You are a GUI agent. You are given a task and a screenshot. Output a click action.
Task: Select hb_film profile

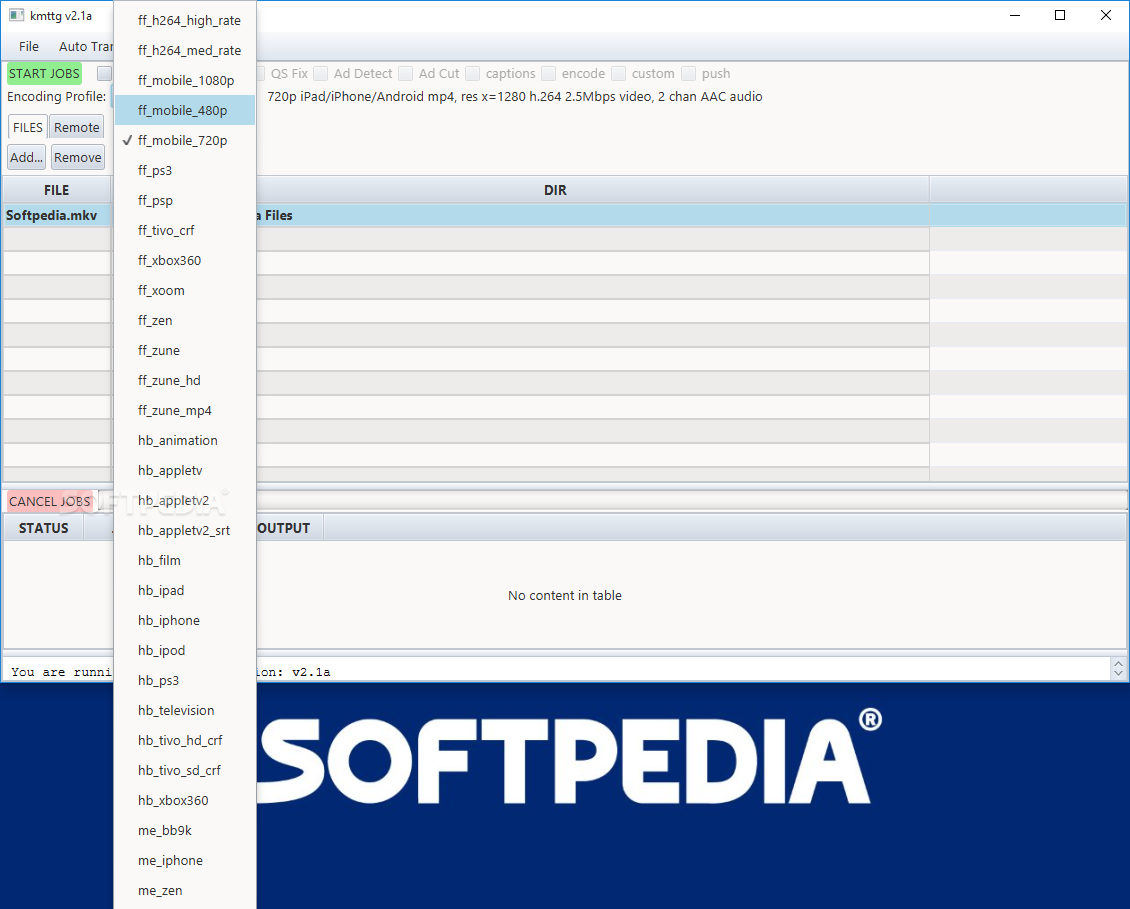click(185, 561)
